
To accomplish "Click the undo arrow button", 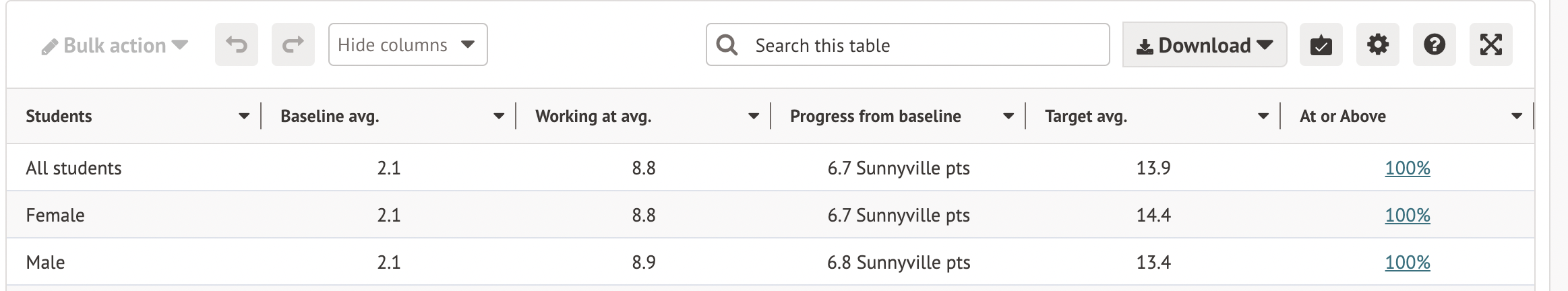I will [236, 45].
